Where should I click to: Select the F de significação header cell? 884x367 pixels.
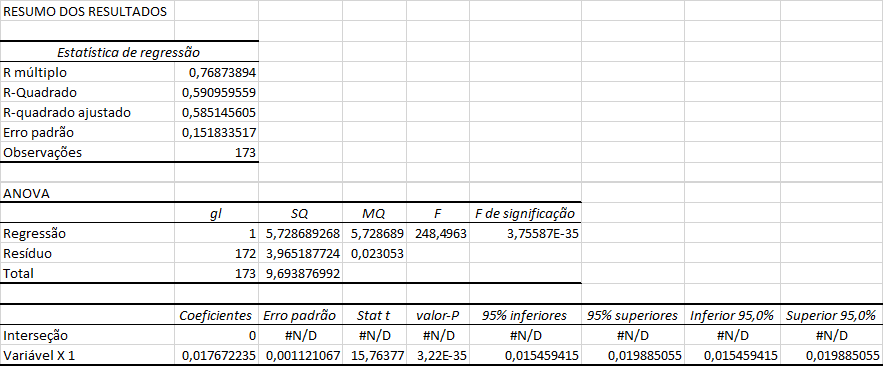pos(525,214)
